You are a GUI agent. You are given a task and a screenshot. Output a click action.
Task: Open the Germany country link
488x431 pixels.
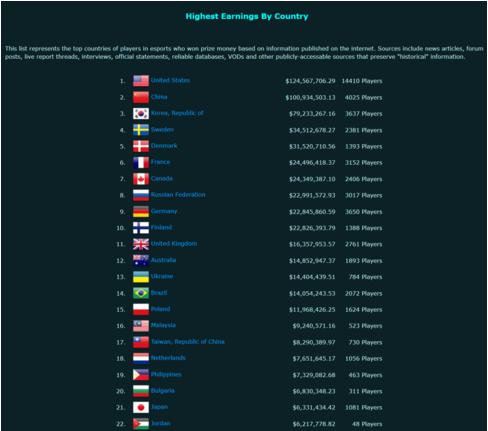pyautogui.click(x=164, y=211)
